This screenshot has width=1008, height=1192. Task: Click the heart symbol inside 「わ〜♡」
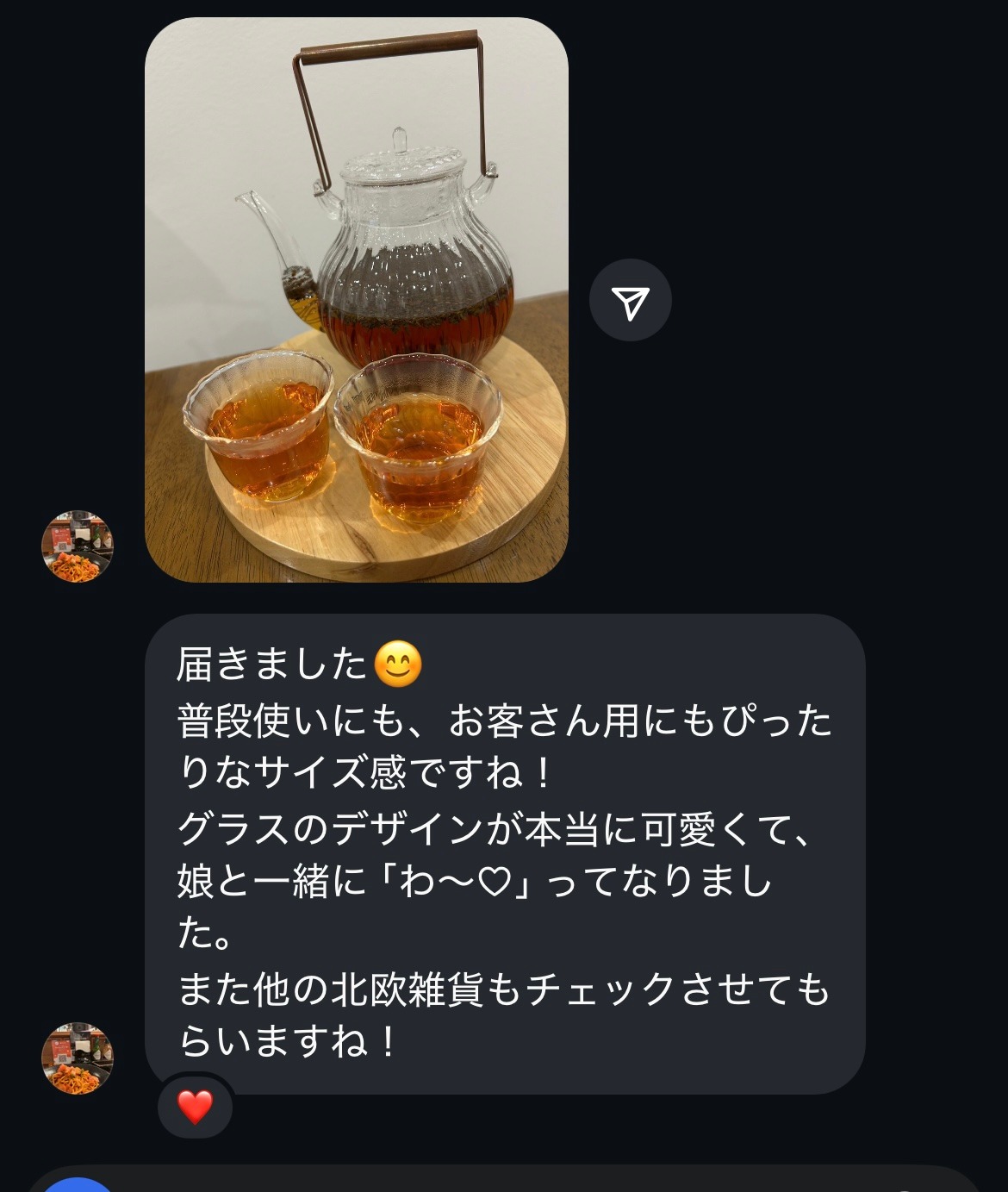(x=494, y=883)
